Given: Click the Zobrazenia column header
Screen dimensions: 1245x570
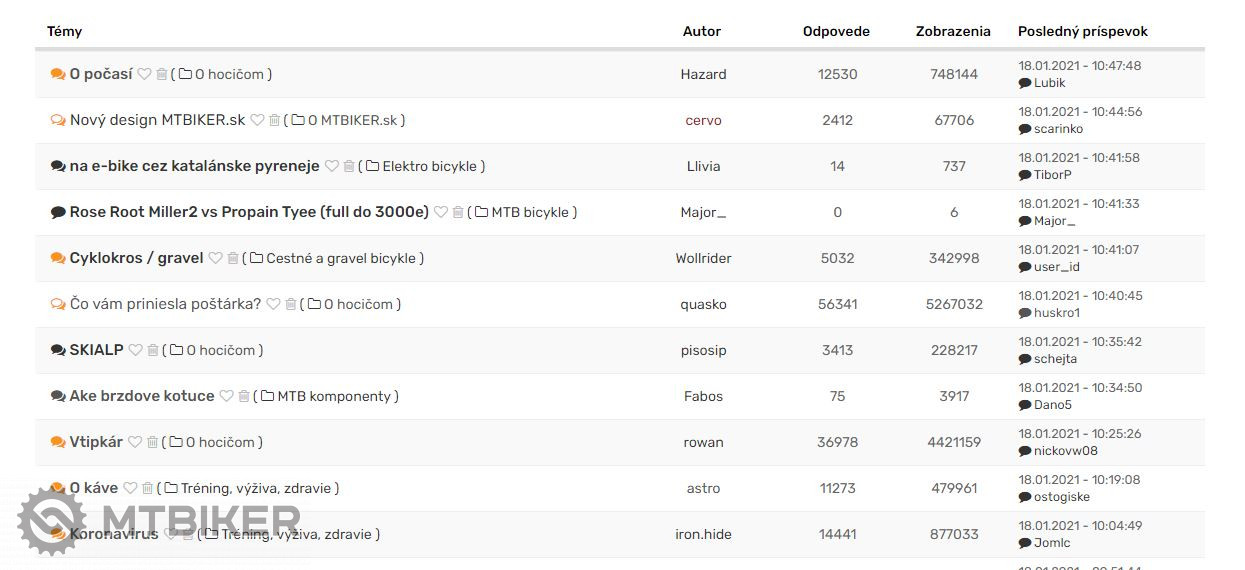Looking at the screenshot, I should click(x=953, y=31).
